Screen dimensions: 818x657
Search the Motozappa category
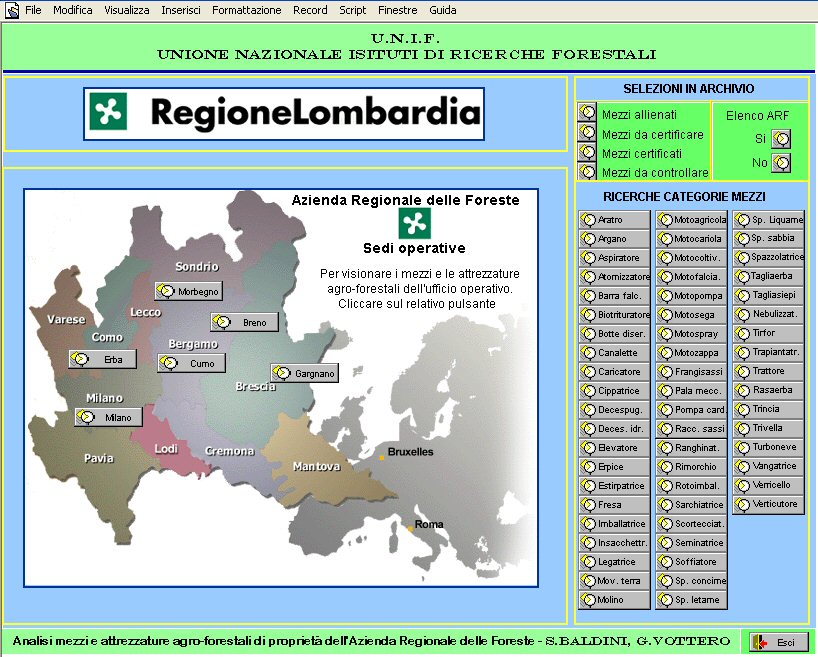tap(692, 353)
